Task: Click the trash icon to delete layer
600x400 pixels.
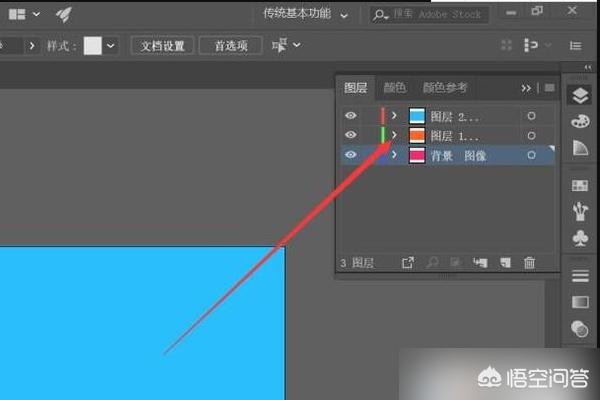Action: 530,263
